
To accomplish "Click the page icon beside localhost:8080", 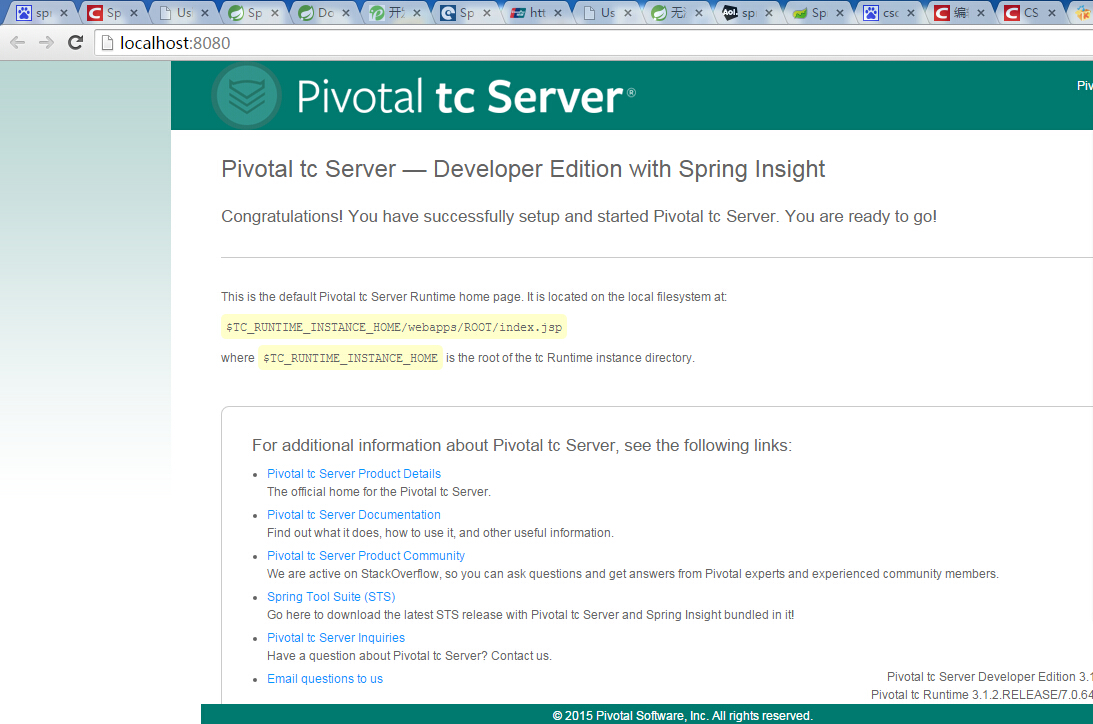I will [107, 43].
